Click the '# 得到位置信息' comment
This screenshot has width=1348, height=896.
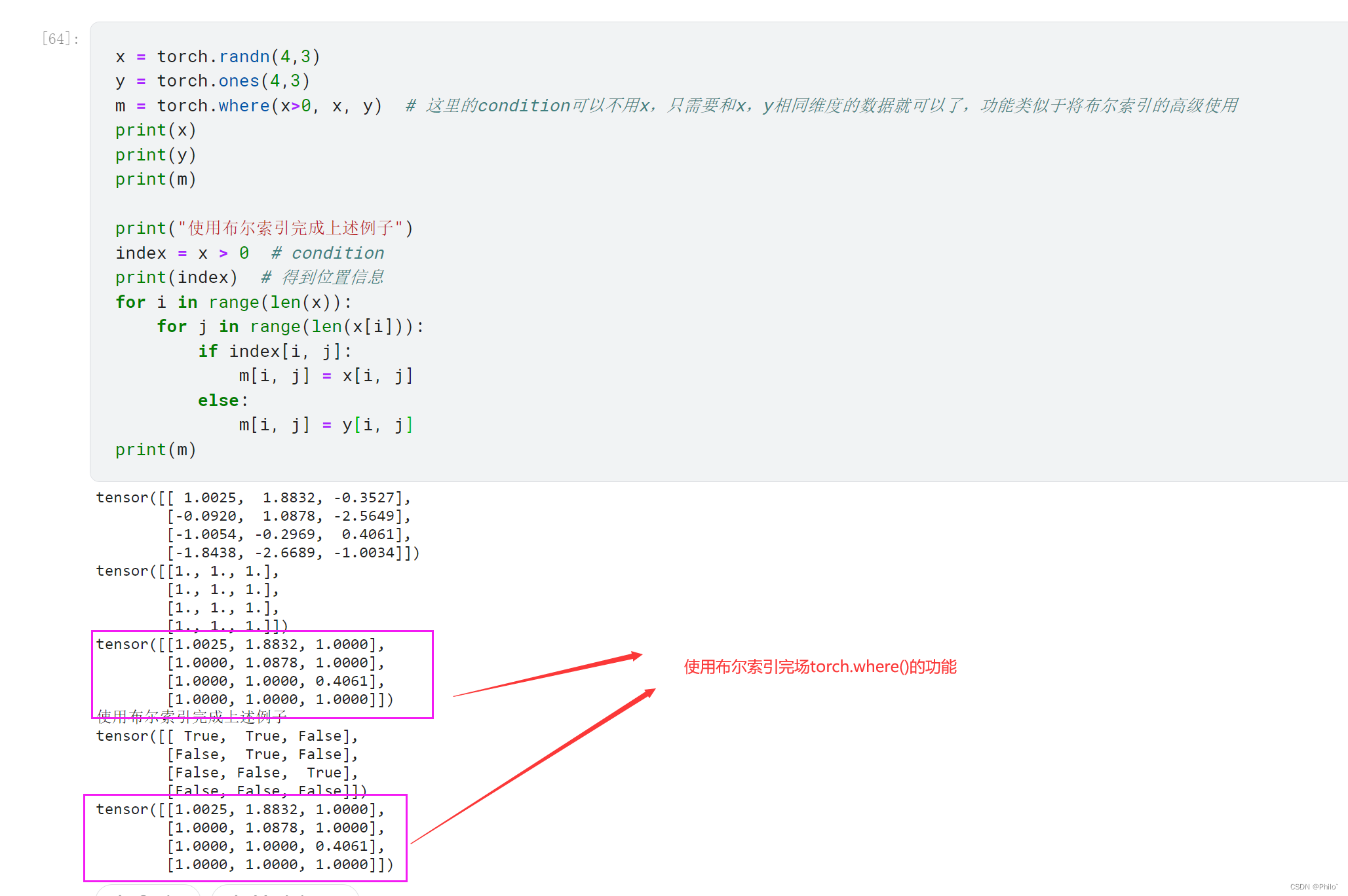pos(322,277)
